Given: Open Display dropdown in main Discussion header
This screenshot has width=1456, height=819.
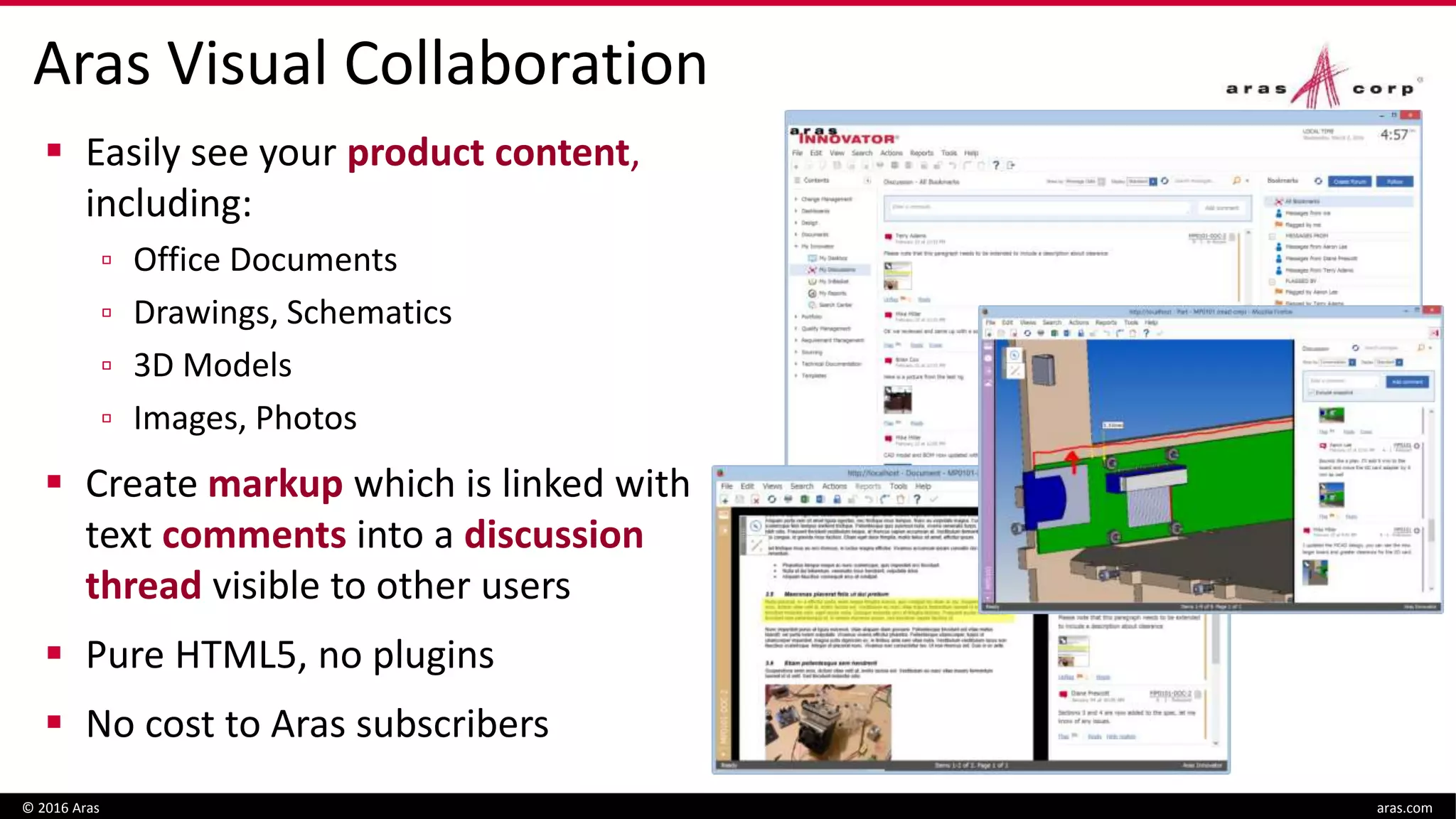Looking at the screenshot, I should pyautogui.click(x=1142, y=181).
